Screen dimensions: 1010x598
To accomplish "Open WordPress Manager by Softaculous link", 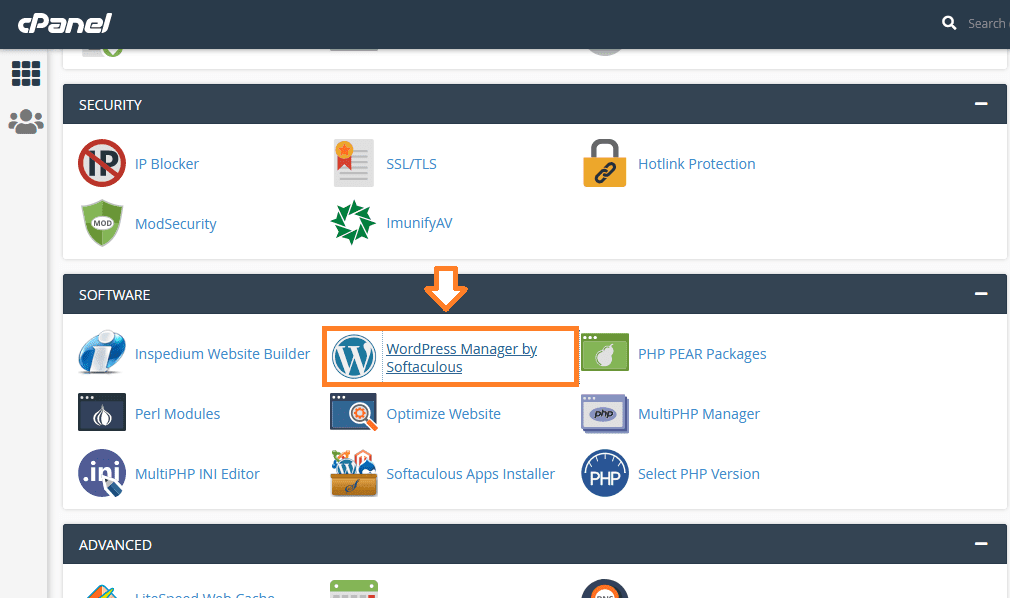I will pyautogui.click(x=461, y=358).
